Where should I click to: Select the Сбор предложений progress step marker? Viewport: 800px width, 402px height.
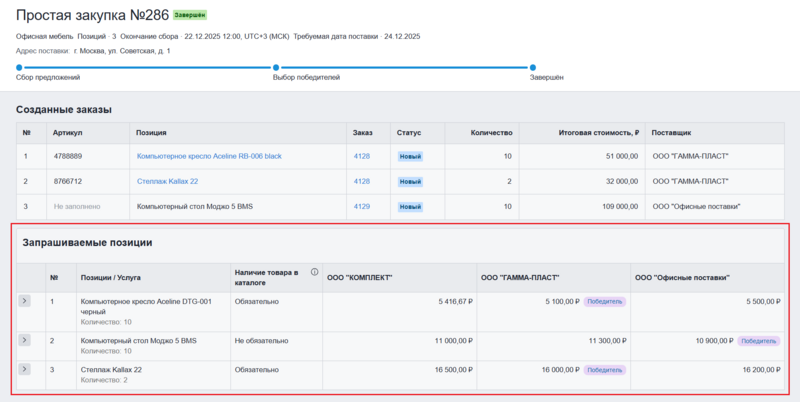click(x=20, y=67)
